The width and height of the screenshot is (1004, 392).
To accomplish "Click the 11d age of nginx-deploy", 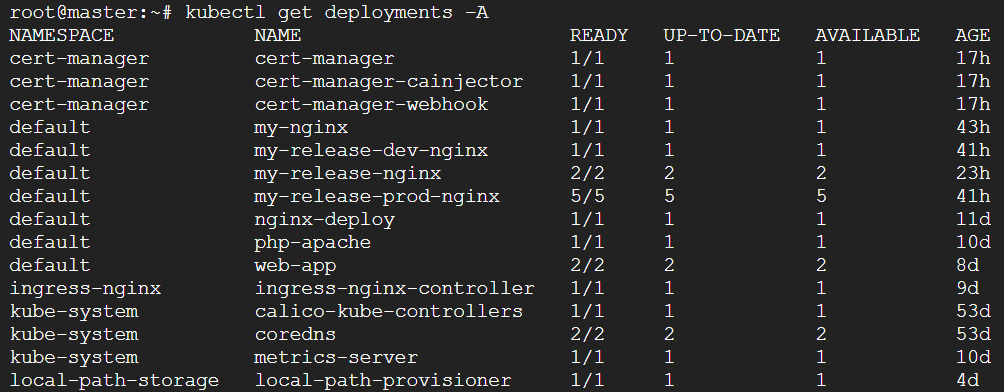I will 972,220.
